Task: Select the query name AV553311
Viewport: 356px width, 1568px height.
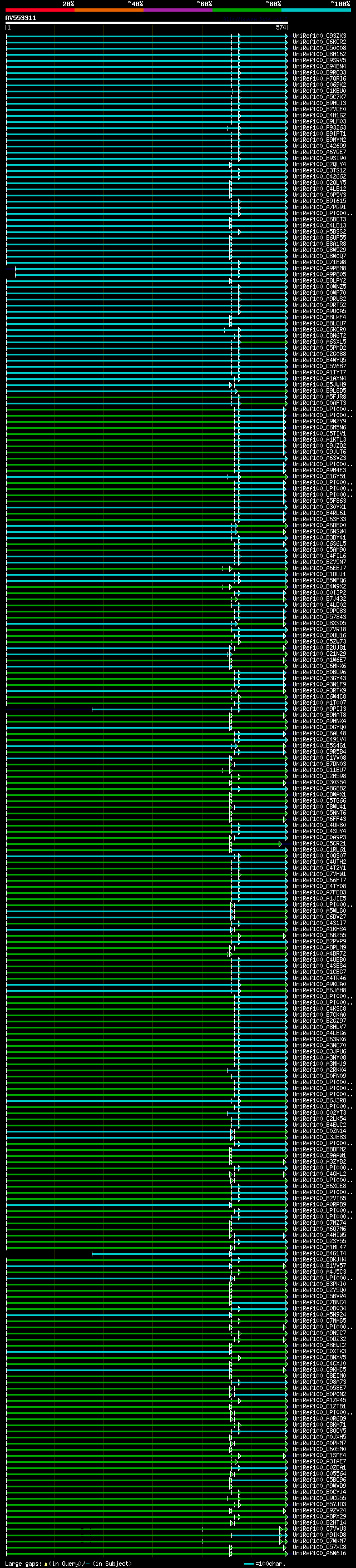Action: tap(21, 18)
